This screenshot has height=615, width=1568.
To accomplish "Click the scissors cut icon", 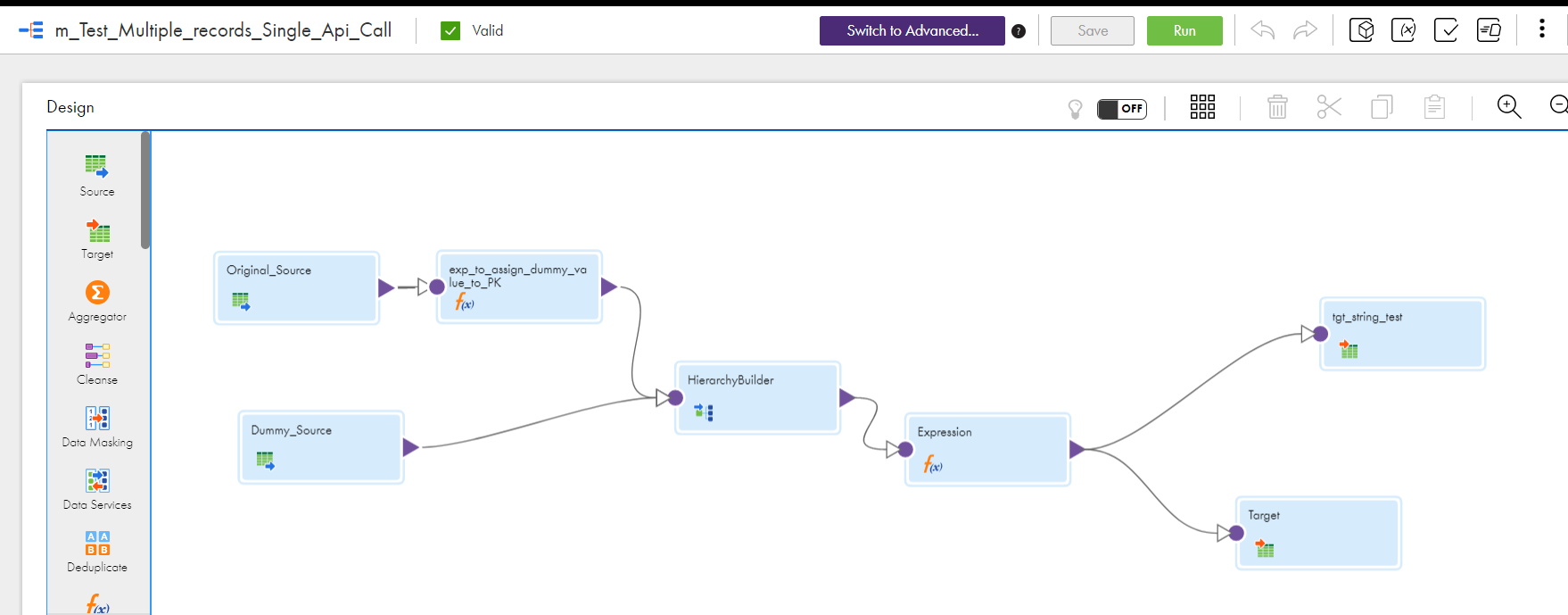I will 1329,107.
